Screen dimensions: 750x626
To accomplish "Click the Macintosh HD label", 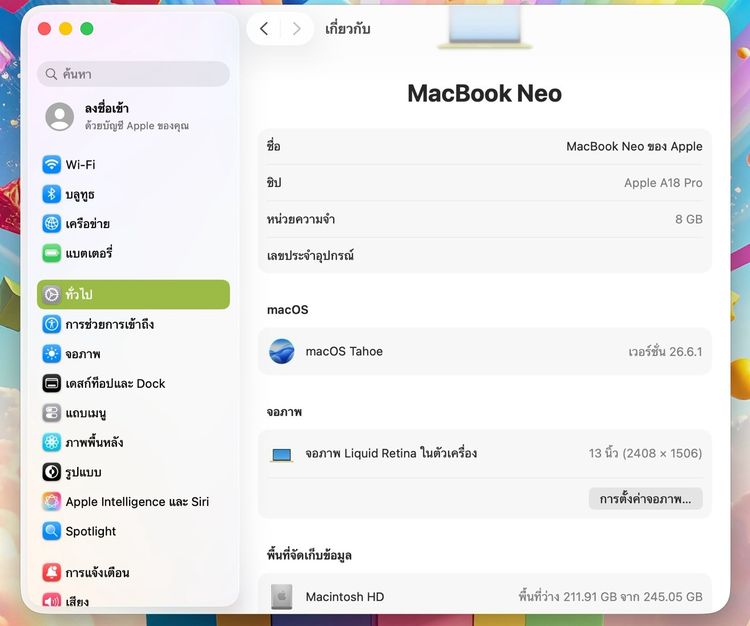I will (345, 597).
